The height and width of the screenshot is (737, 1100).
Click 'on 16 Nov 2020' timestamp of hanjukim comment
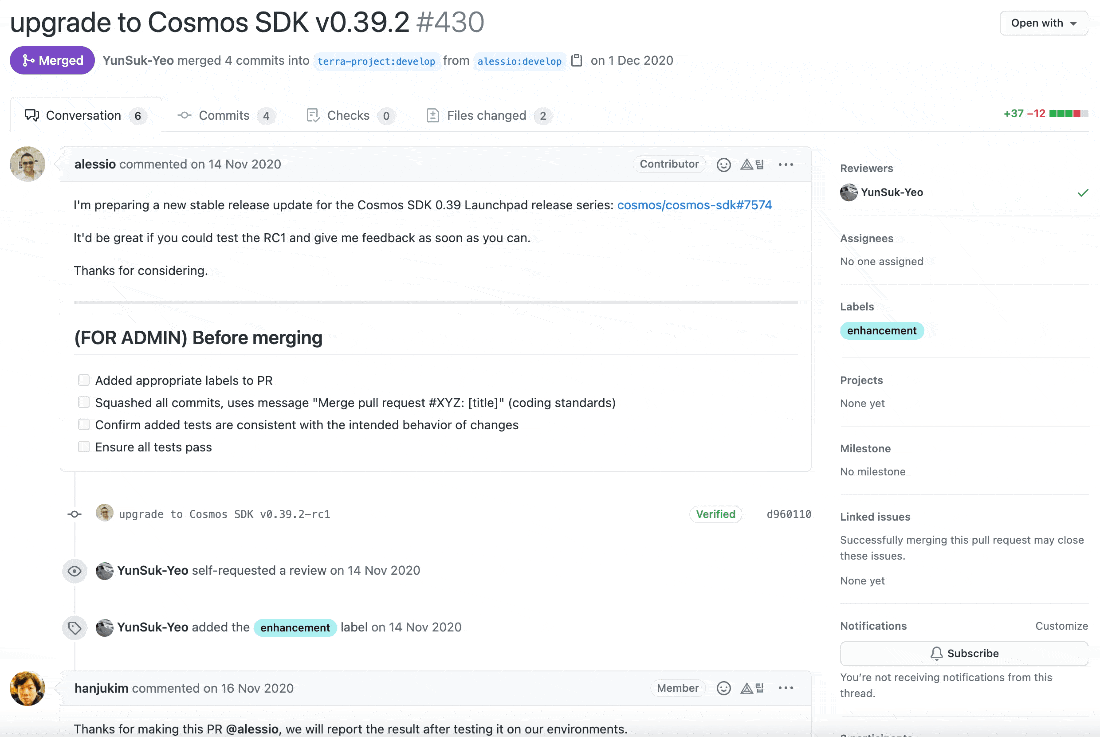tap(248, 689)
